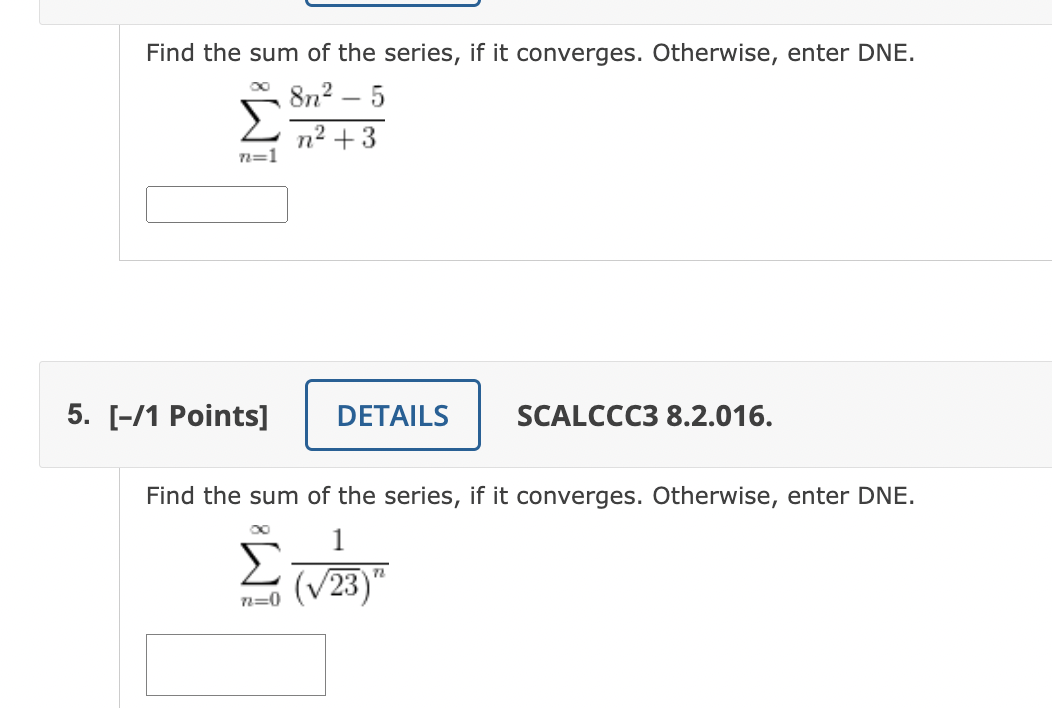This screenshot has height=708, width=1052.
Task: Click problem number 5
Action: click(x=78, y=415)
